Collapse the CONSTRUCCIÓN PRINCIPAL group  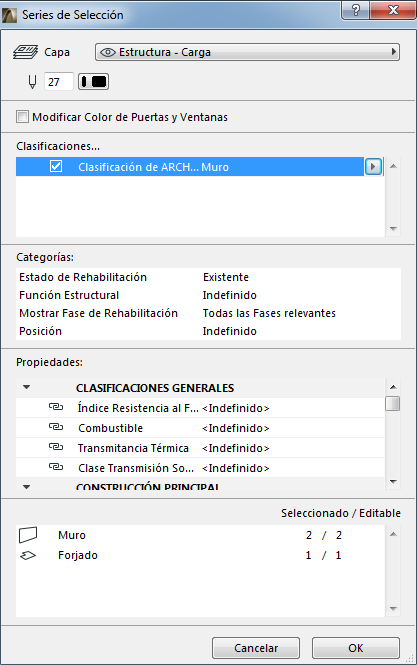point(27,487)
